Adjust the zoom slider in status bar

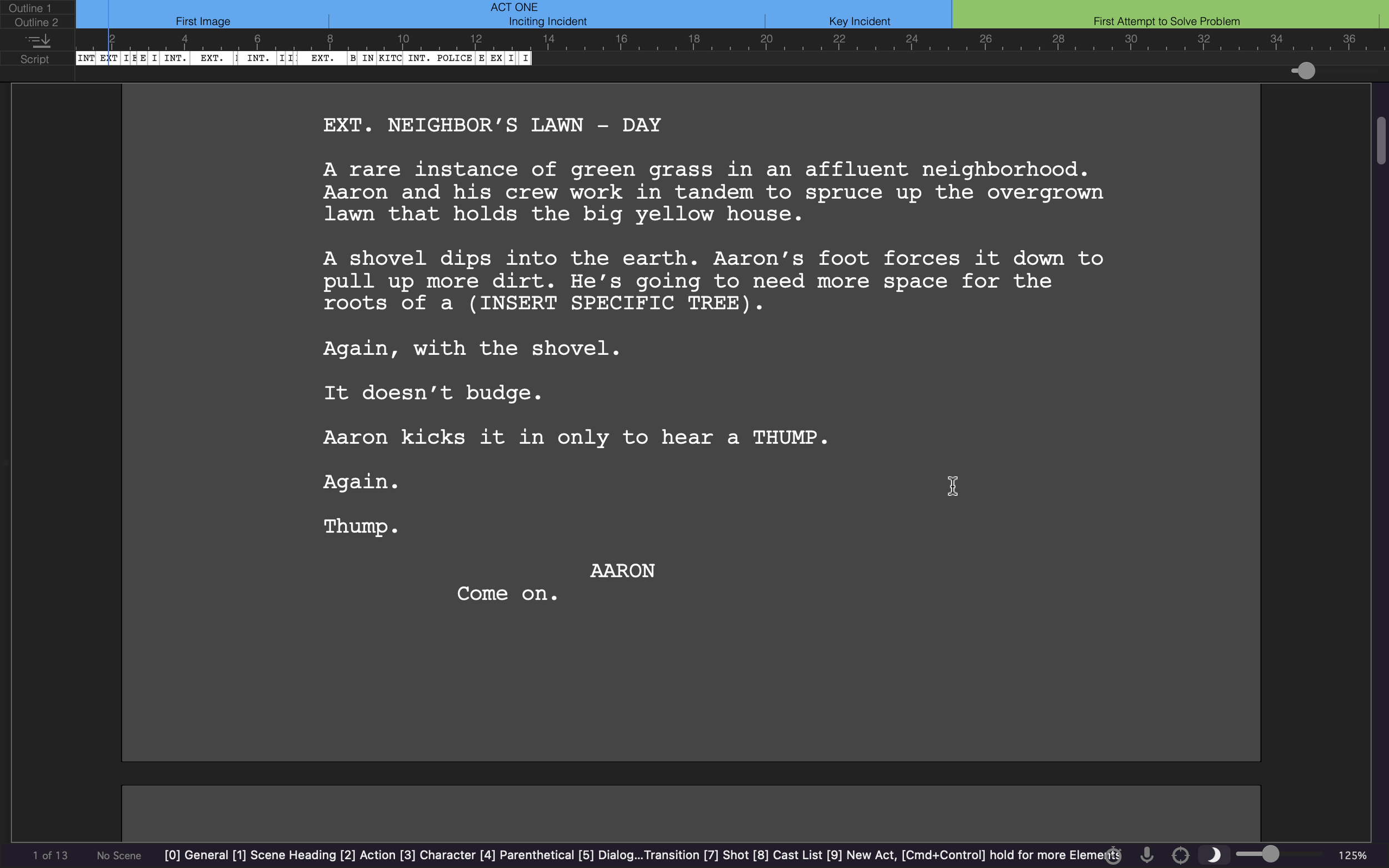[x=1270, y=854]
